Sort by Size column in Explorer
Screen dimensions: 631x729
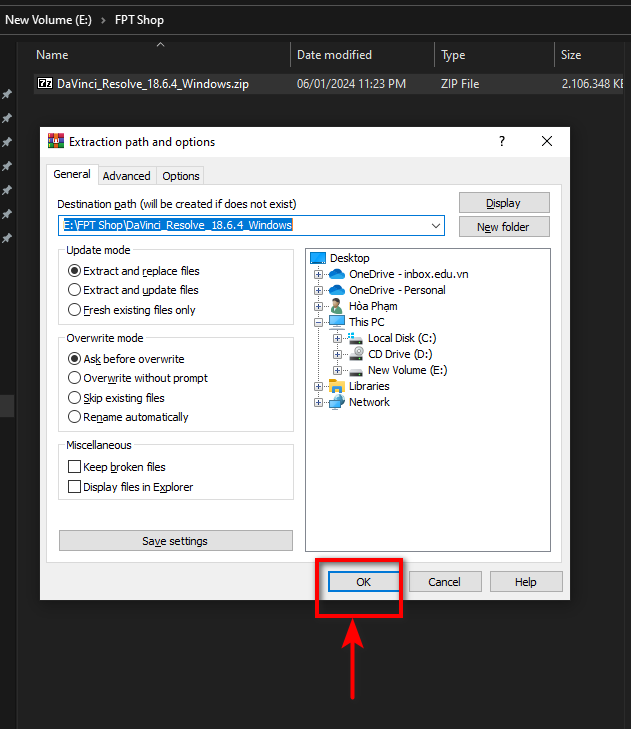click(571, 55)
